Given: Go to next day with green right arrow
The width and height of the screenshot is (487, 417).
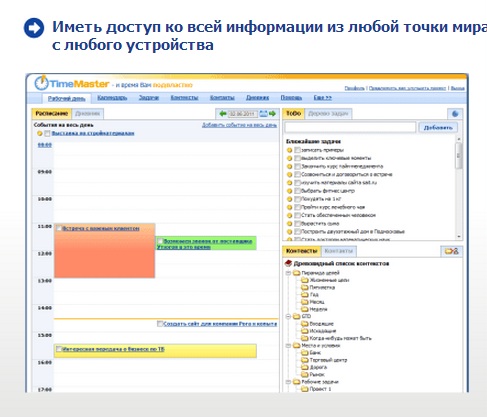Looking at the screenshot, I should tap(272, 114).
